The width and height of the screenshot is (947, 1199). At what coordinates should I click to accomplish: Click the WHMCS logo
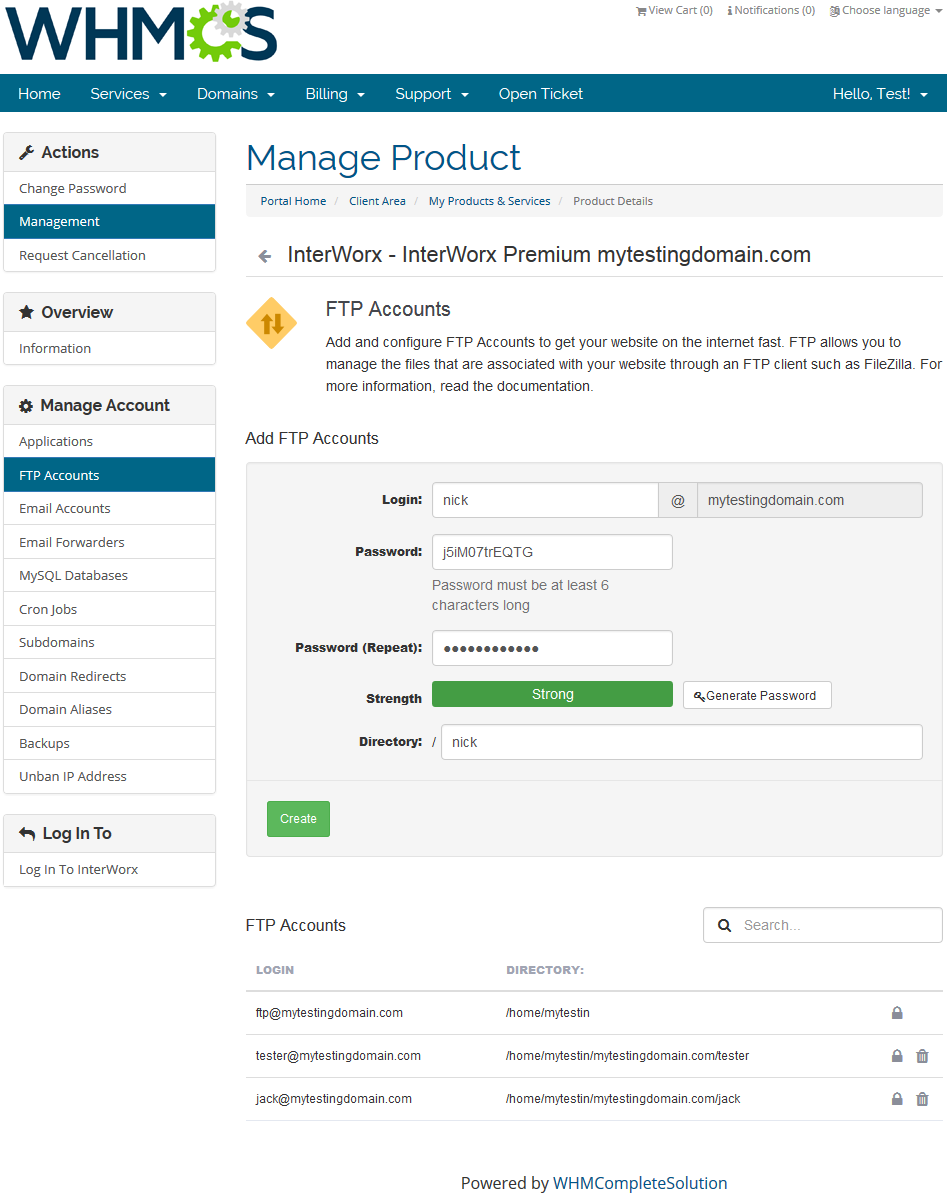click(141, 32)
